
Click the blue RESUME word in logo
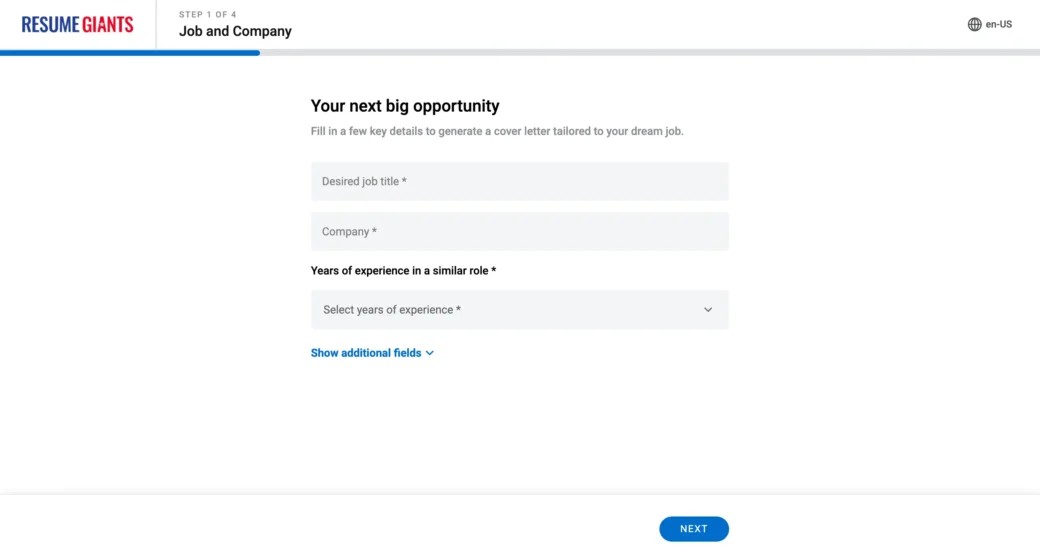coord(50,25)
